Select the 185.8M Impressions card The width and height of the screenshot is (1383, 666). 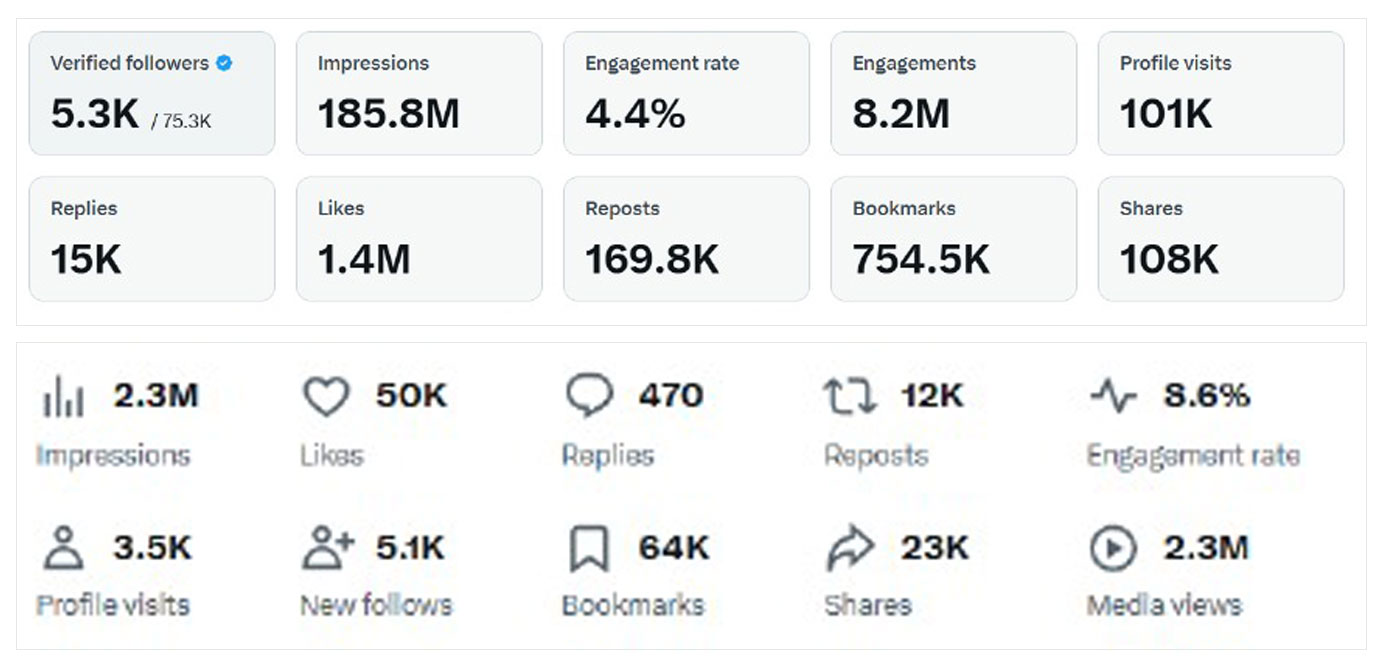(419, 93)
